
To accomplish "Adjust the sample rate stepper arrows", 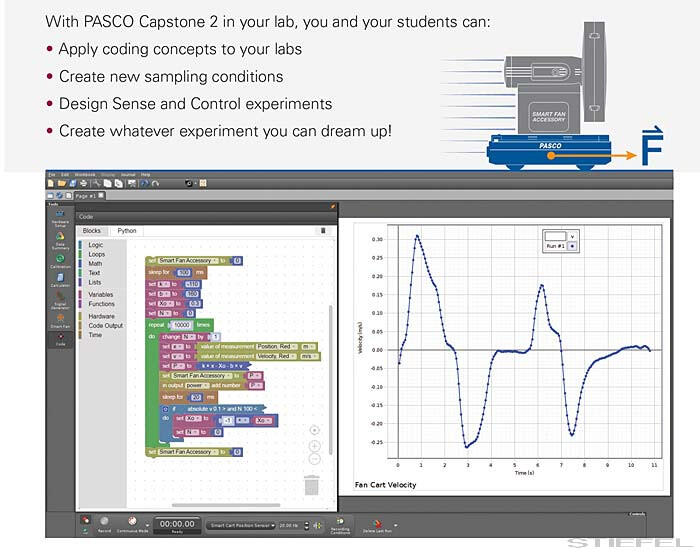I will click(305, 524).
